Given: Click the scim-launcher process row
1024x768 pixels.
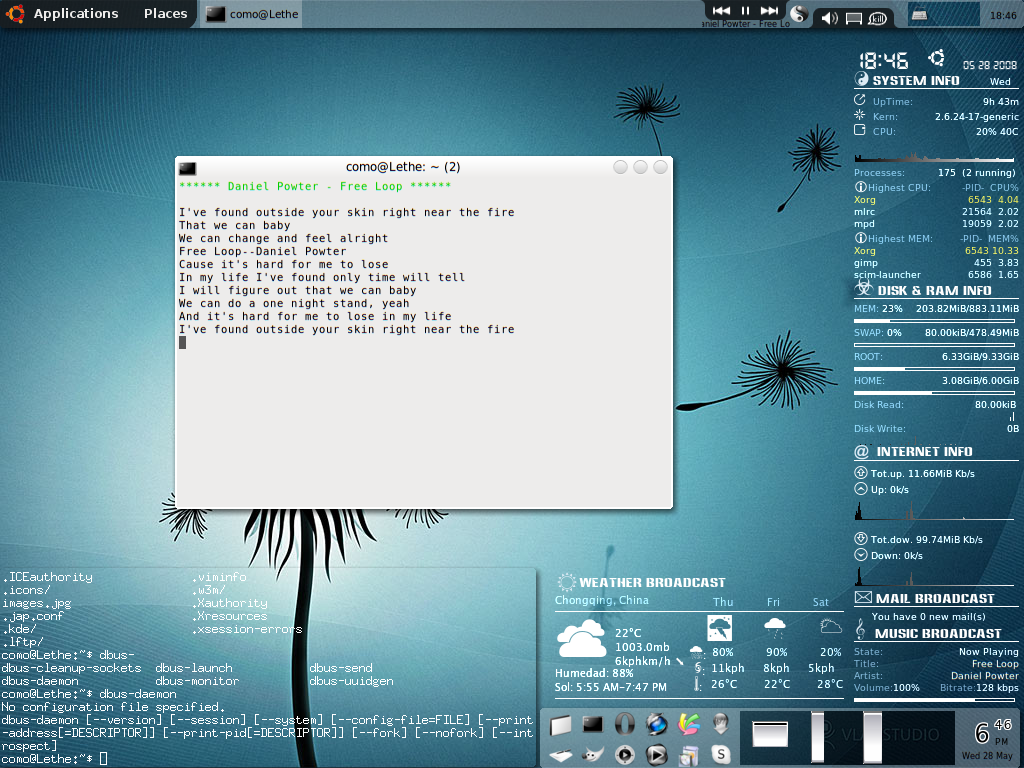Looking at the screenshot, I should click(936, 275).
